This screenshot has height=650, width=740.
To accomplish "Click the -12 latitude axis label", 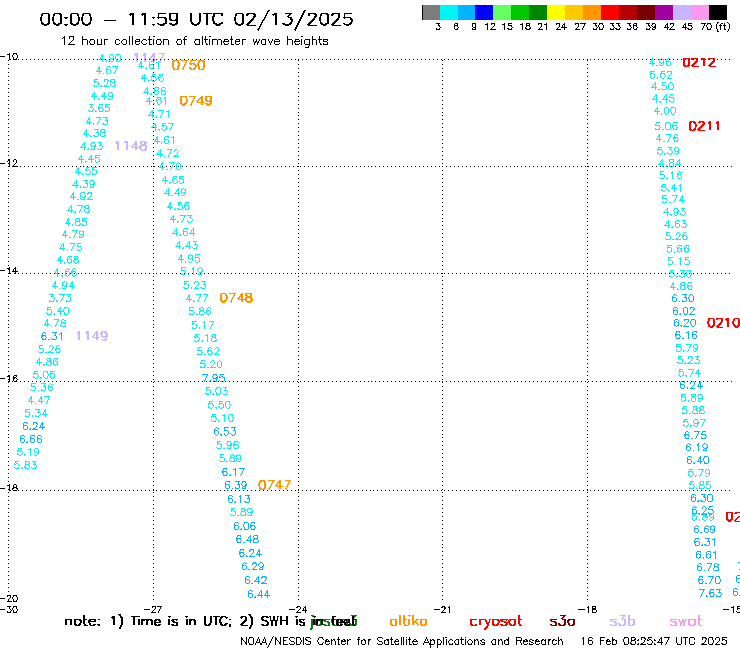I will [x=9, y=163].
